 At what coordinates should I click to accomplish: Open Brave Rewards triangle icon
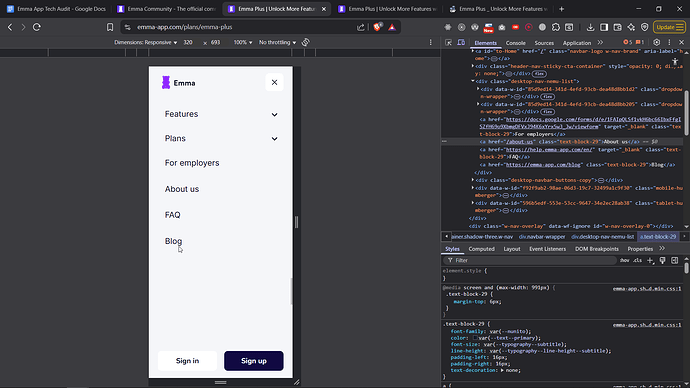click(x=392, y=27)
